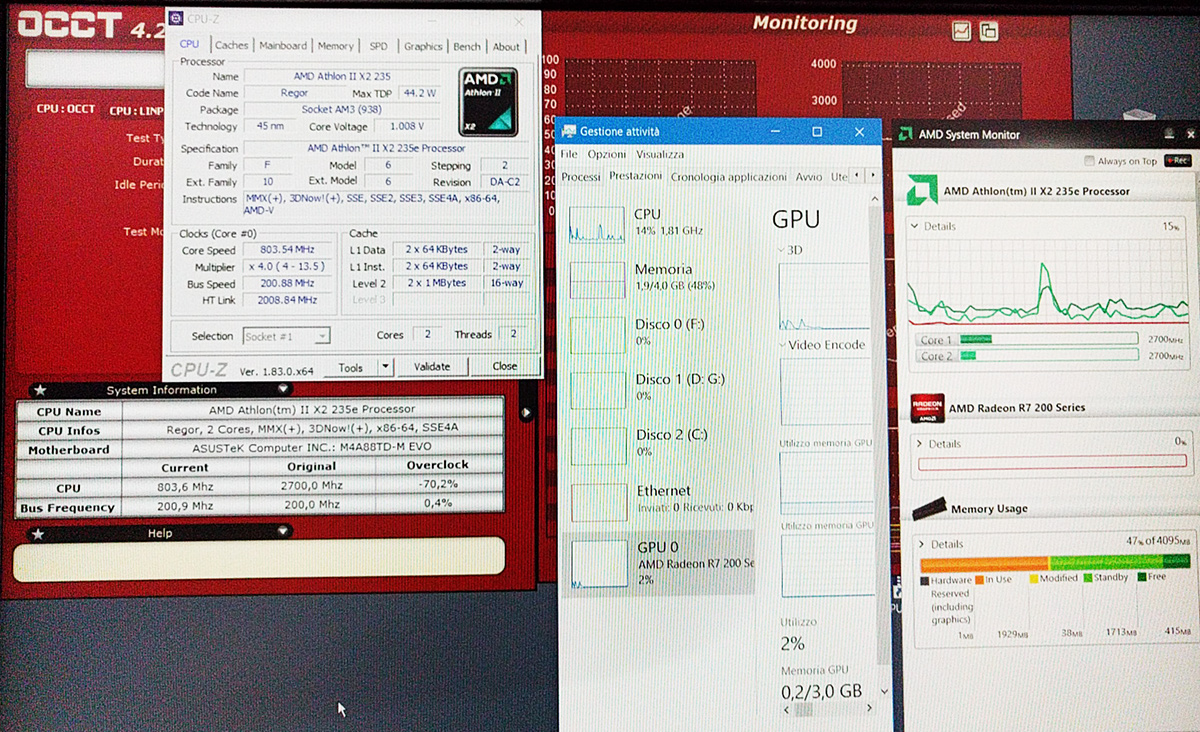Open the File menu in Task Manager
This screenshot has width=1200, height=732.
(x=569, y=154)
